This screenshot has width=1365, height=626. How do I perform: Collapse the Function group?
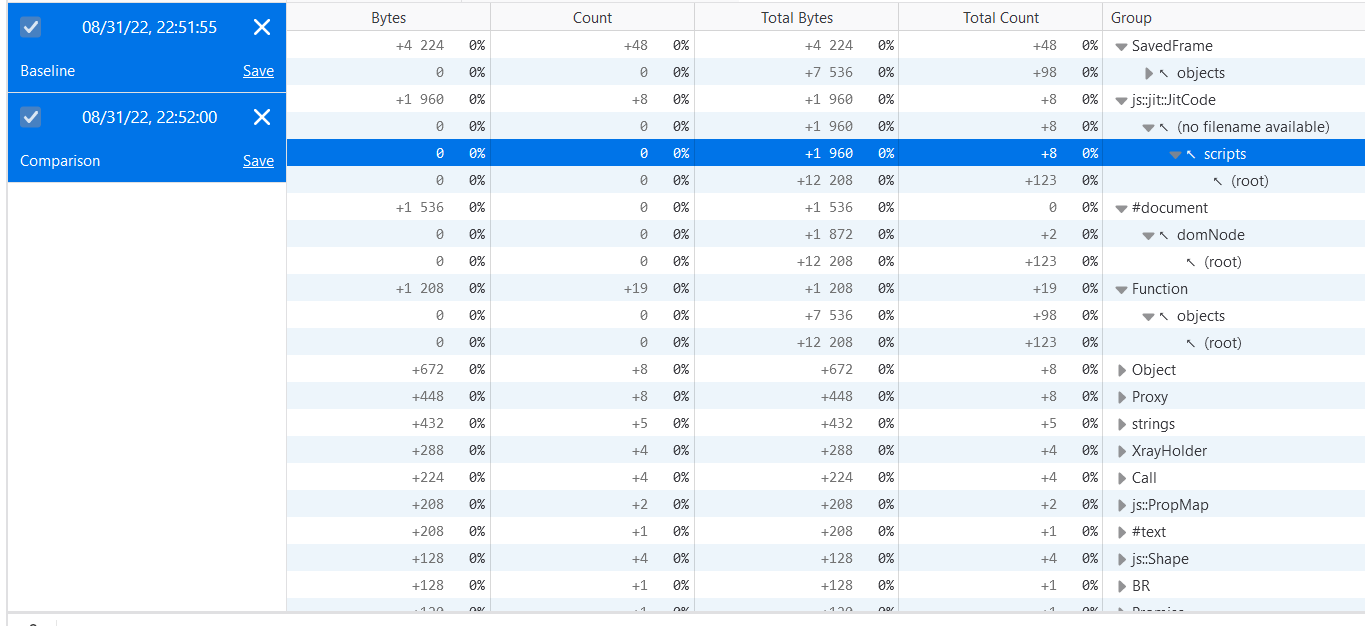(1121, 289)
